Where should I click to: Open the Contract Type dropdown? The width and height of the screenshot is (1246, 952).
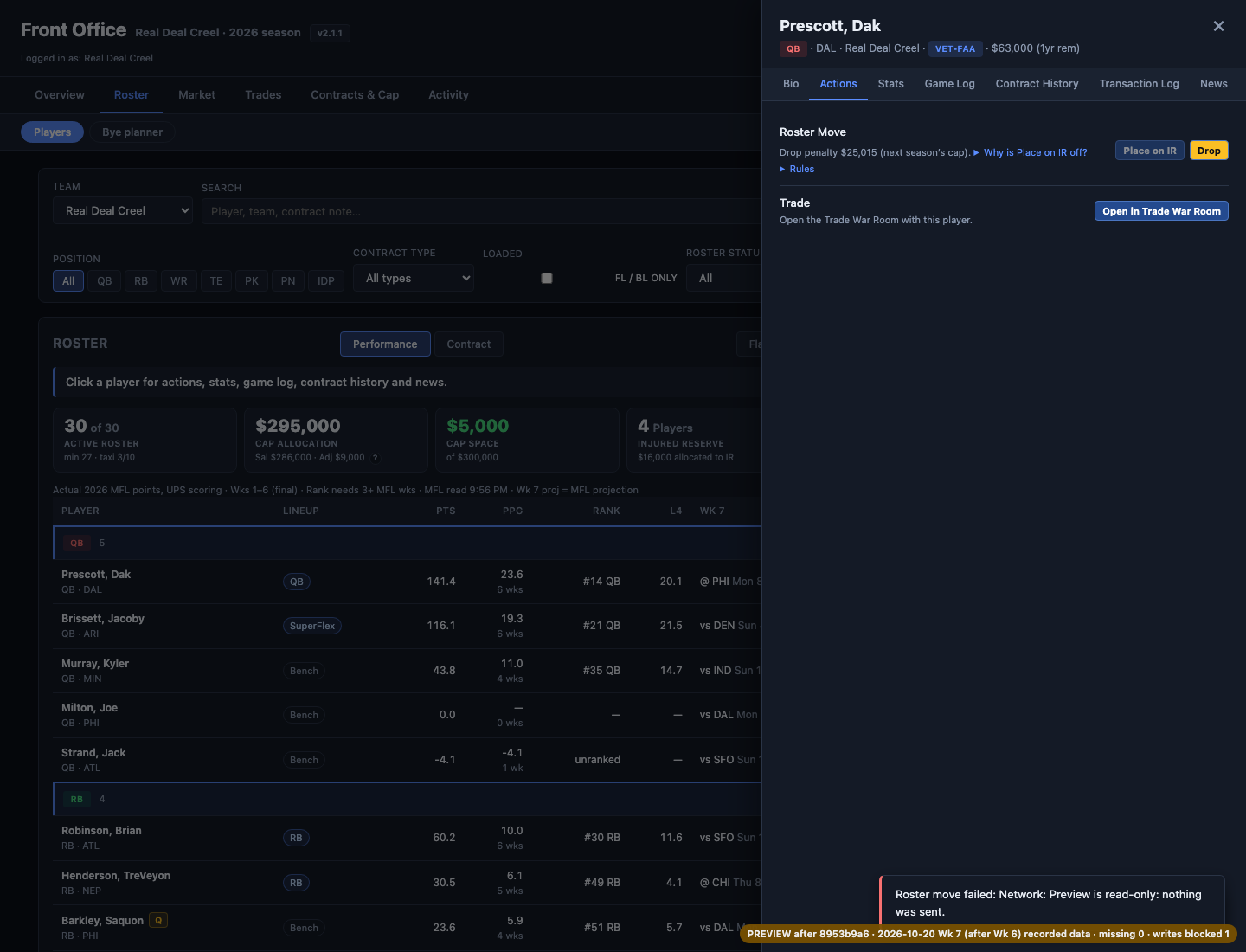point(414,279)
